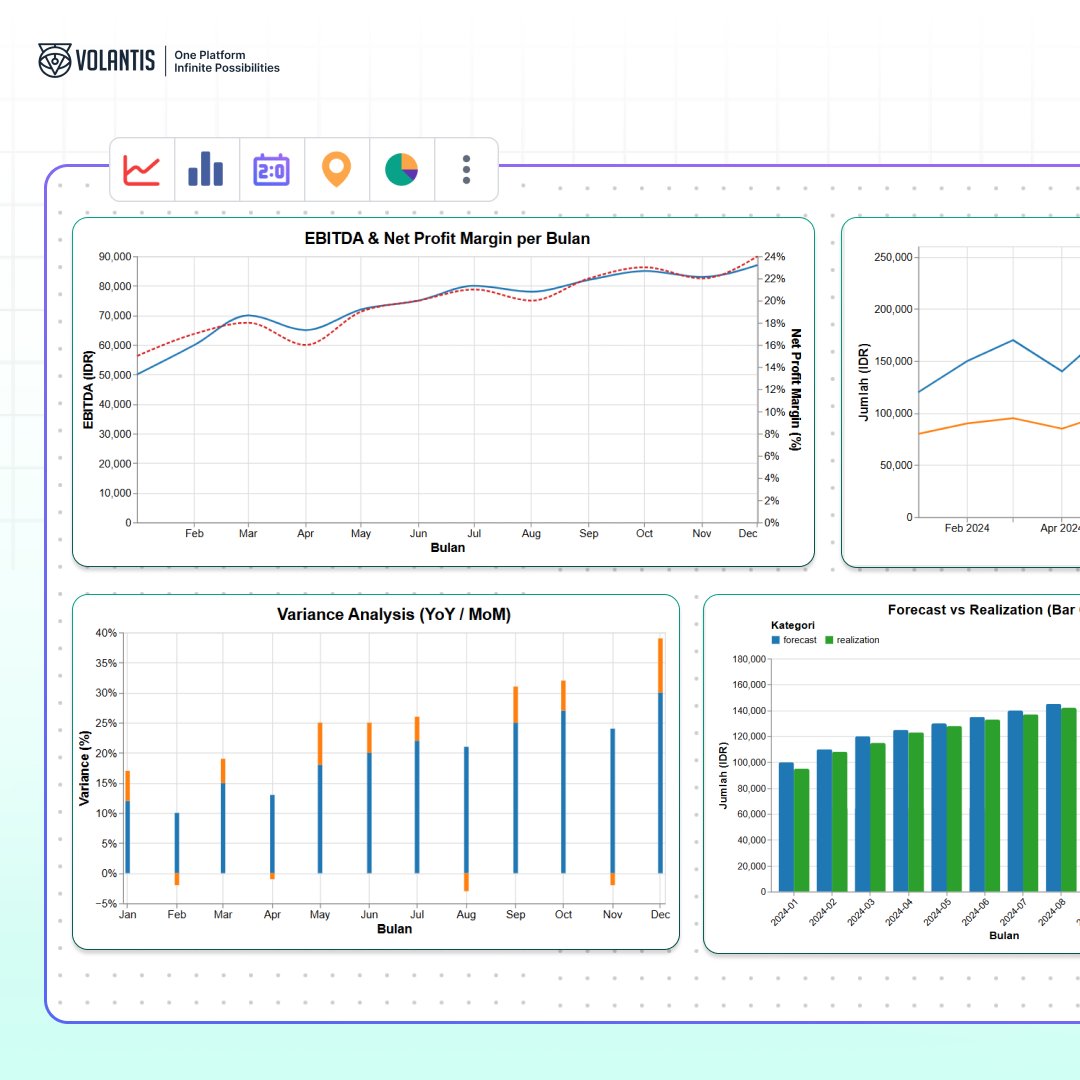Click the Aug bar in Variance Analysis
The height and width of the screenshot is (1080, 1080).
tap(466, 818)
